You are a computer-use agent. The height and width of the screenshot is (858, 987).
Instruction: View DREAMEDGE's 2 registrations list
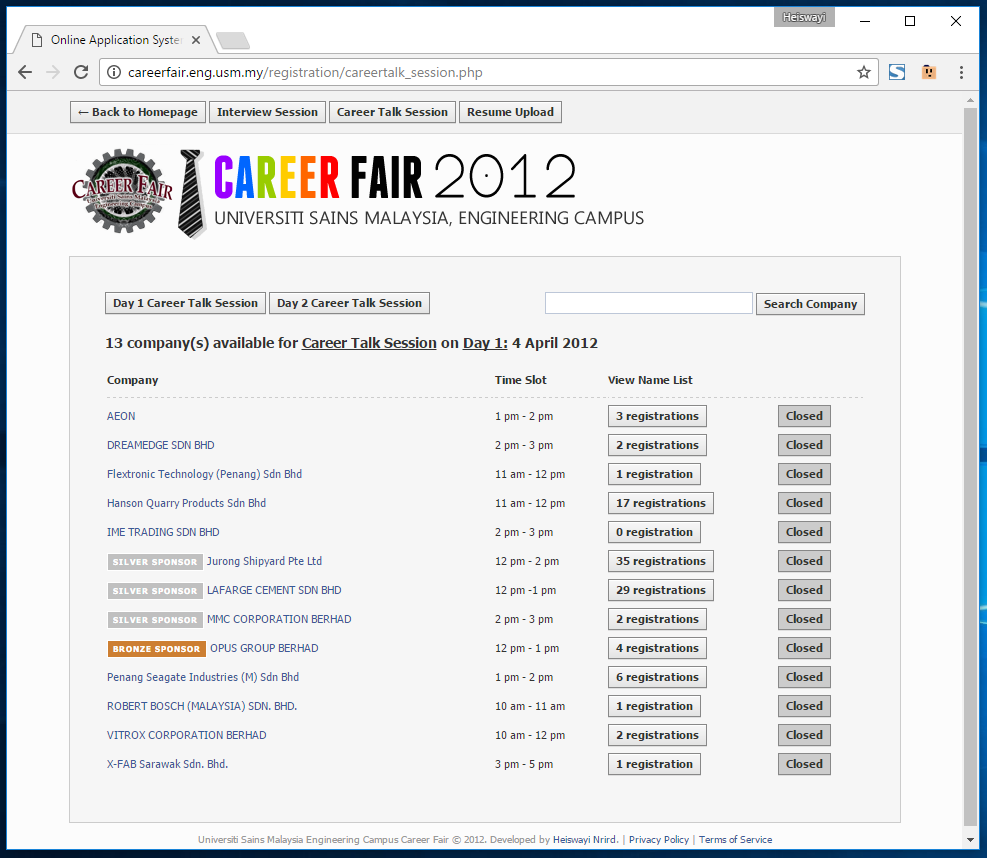click(x=657, y=445)
